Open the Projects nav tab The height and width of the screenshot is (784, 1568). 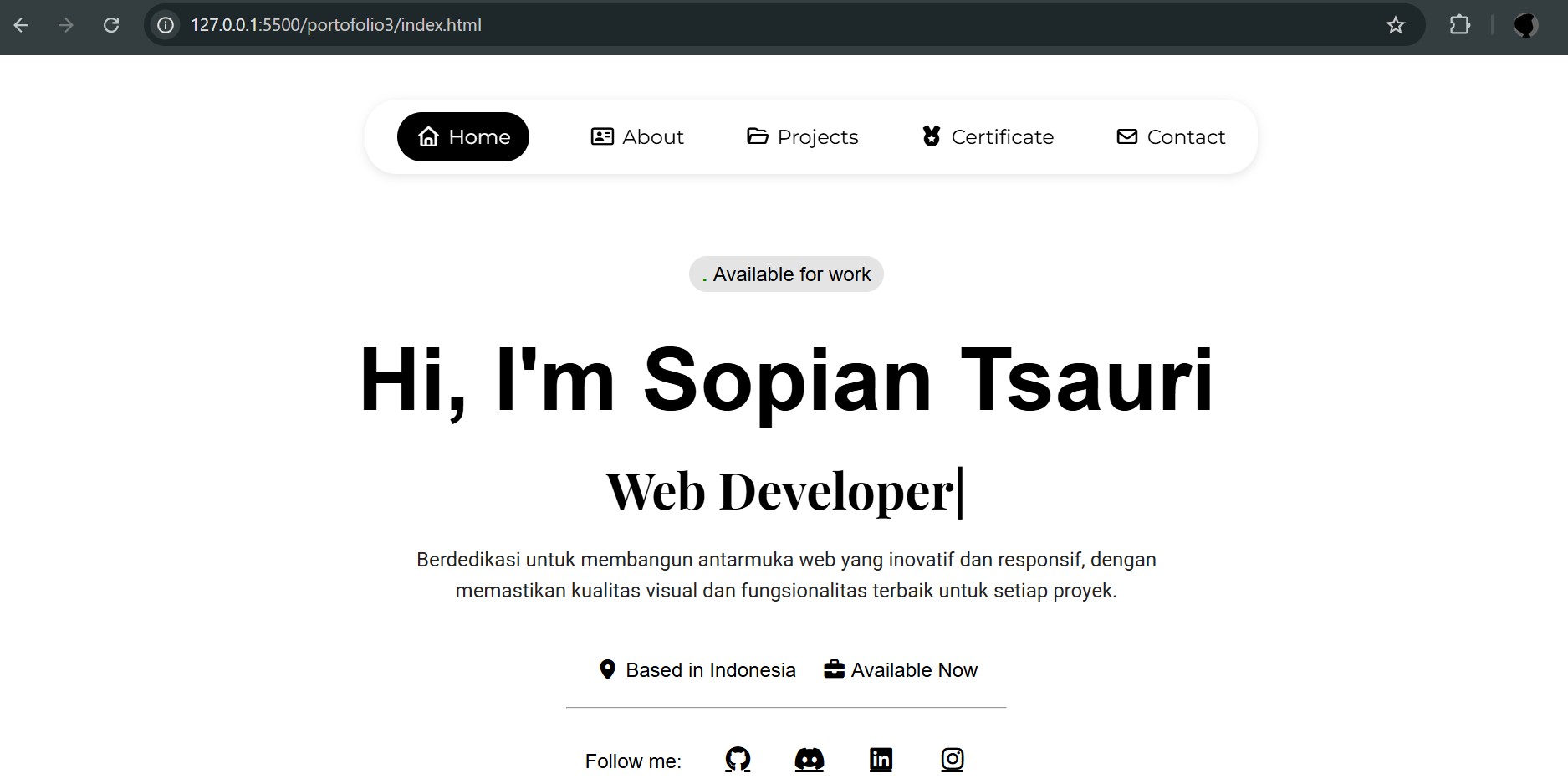coord(803,136)
